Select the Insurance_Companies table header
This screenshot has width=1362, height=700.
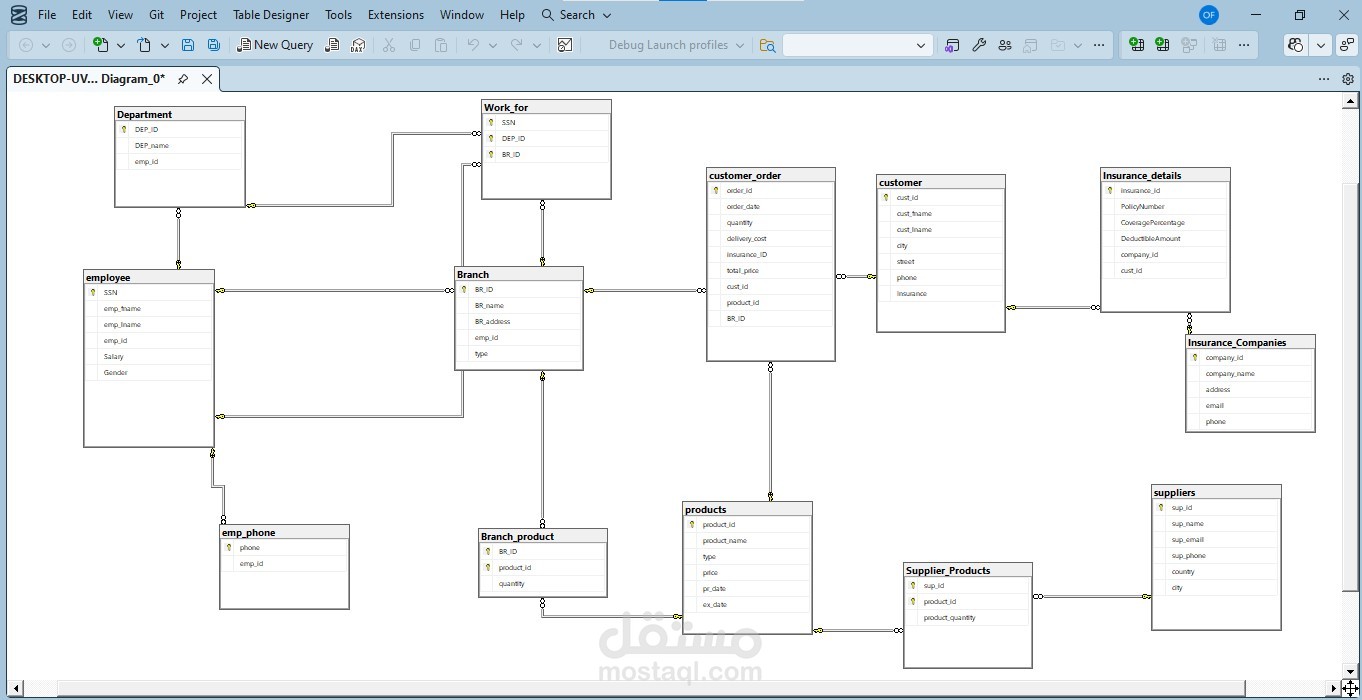1250,342
